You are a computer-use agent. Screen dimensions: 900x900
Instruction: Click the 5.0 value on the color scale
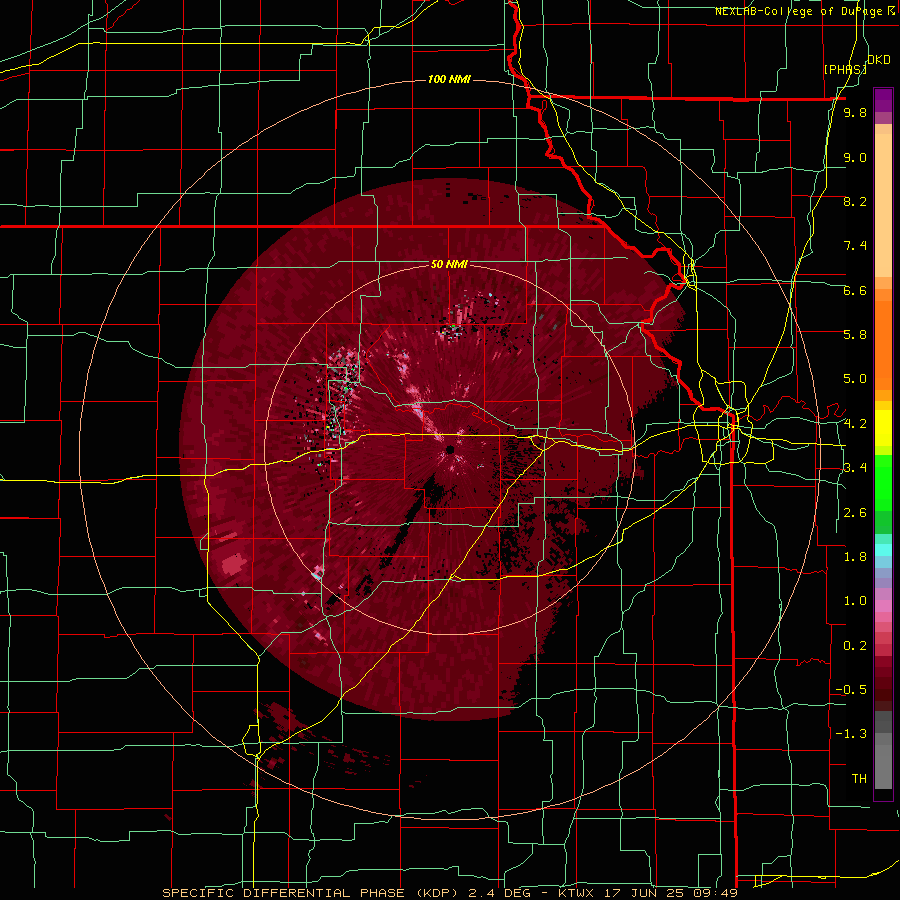point(855,379)
